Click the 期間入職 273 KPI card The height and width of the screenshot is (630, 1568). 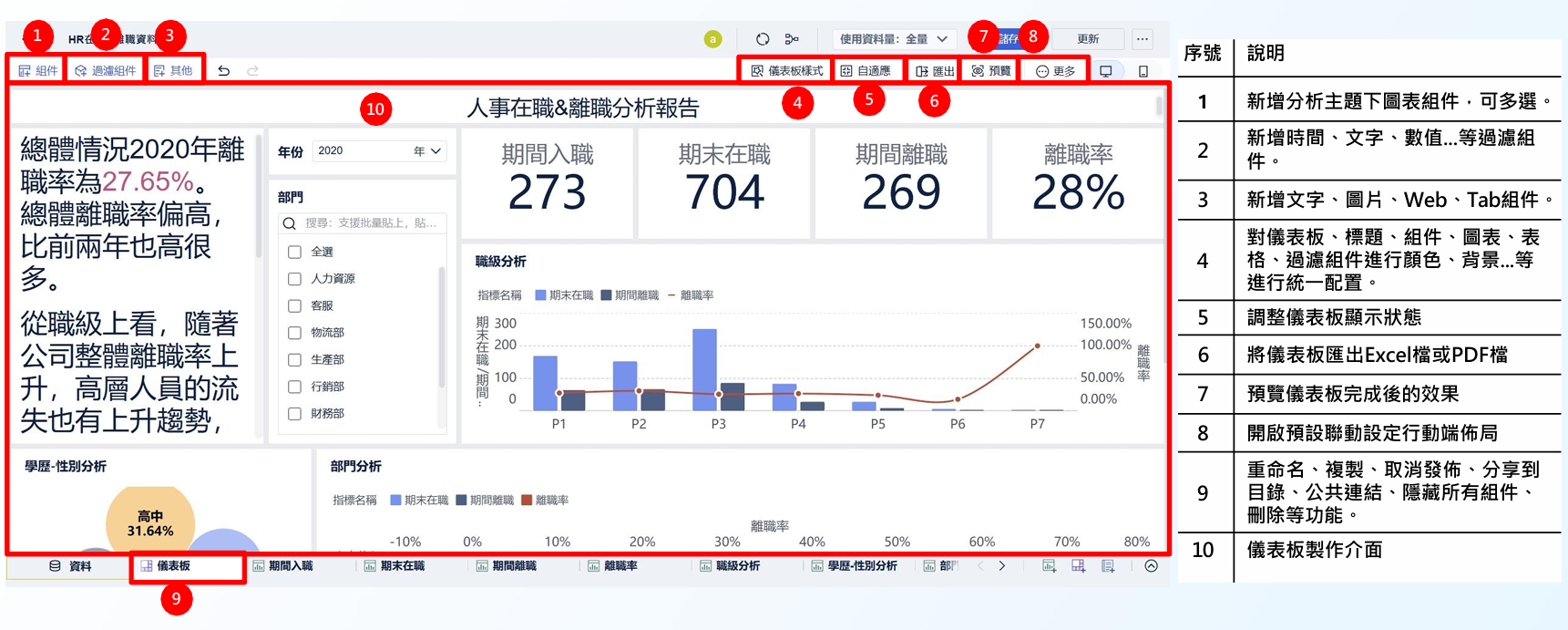click(x=548, y=182)
